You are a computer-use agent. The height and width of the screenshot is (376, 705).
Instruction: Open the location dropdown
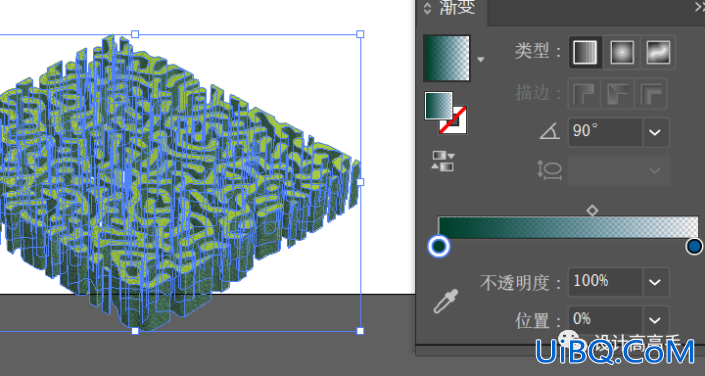(655, 320)
